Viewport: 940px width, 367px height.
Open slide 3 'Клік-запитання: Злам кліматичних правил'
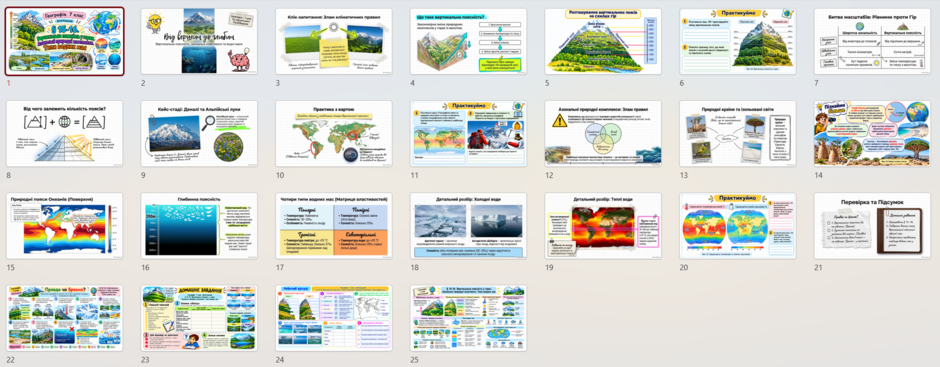[334, 41]
